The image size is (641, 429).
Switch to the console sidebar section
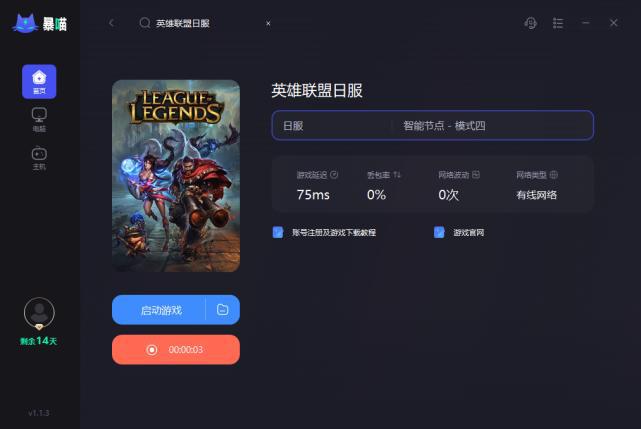click(39, 158)
